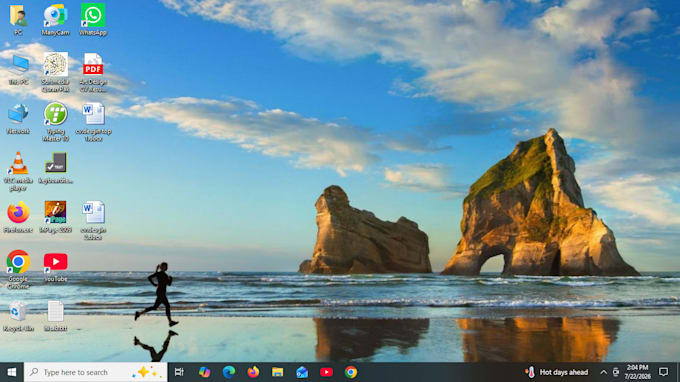Show hidden system tray icons
680x382 pixels.
[603, 372]
